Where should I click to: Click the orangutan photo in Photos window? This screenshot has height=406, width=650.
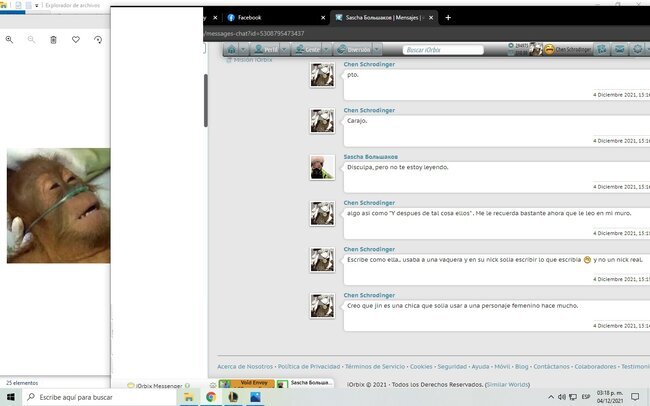58,206
